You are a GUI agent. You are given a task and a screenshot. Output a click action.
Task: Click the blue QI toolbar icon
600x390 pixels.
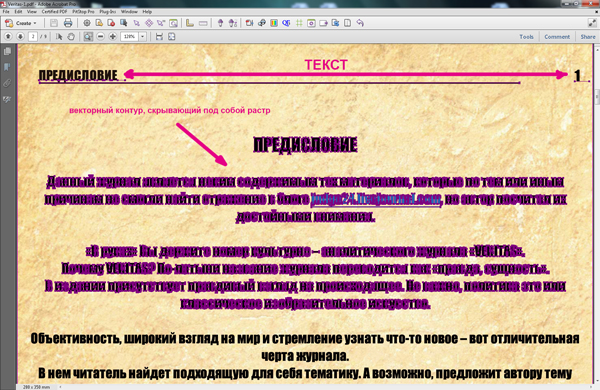click(x=286, y=23)
